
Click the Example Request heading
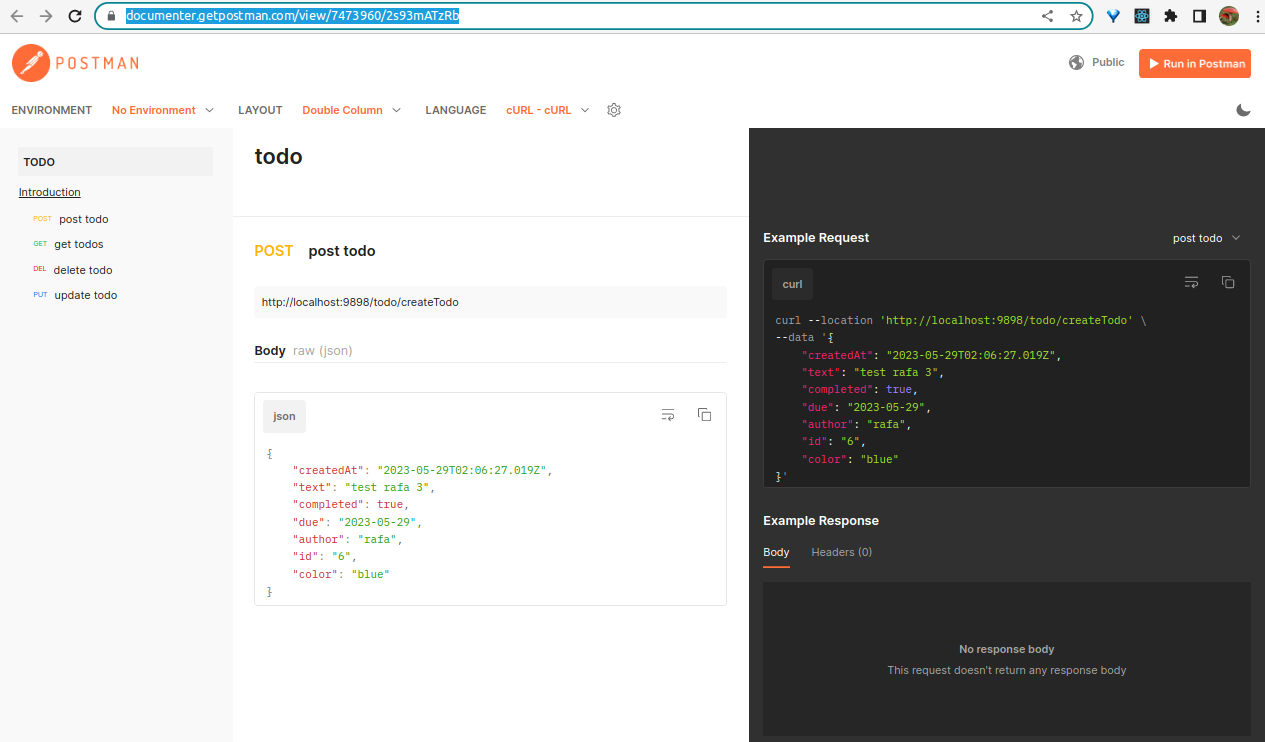[x=816, y=238]
